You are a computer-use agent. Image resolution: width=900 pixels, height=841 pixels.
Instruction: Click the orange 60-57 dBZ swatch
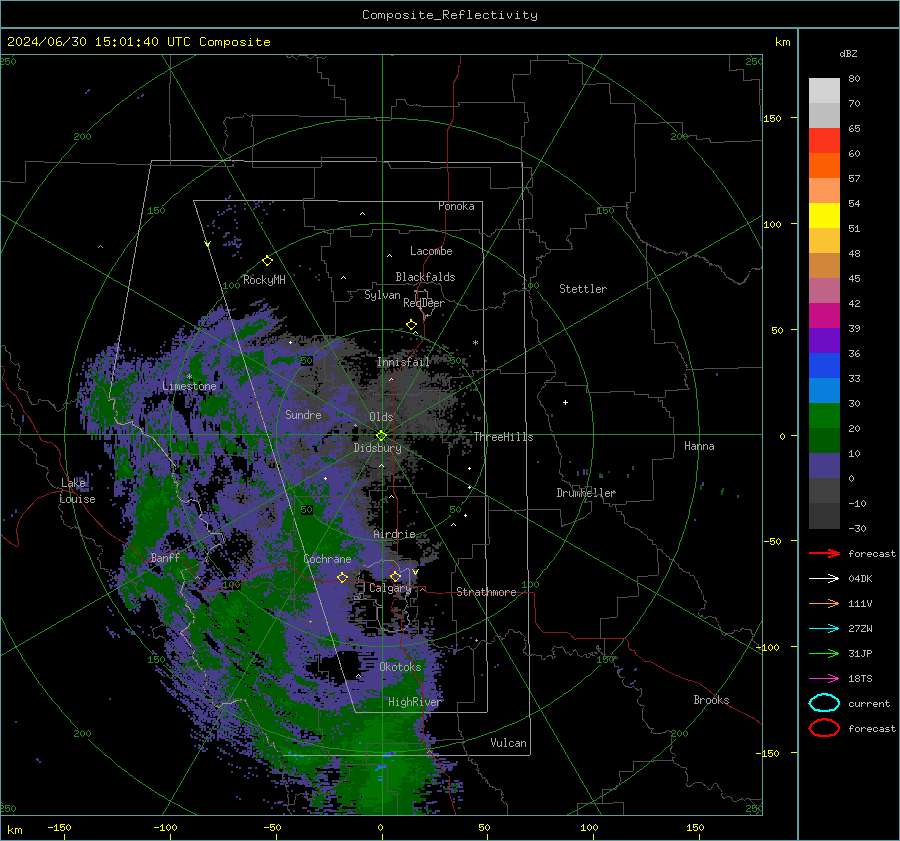tap(824, 165)
